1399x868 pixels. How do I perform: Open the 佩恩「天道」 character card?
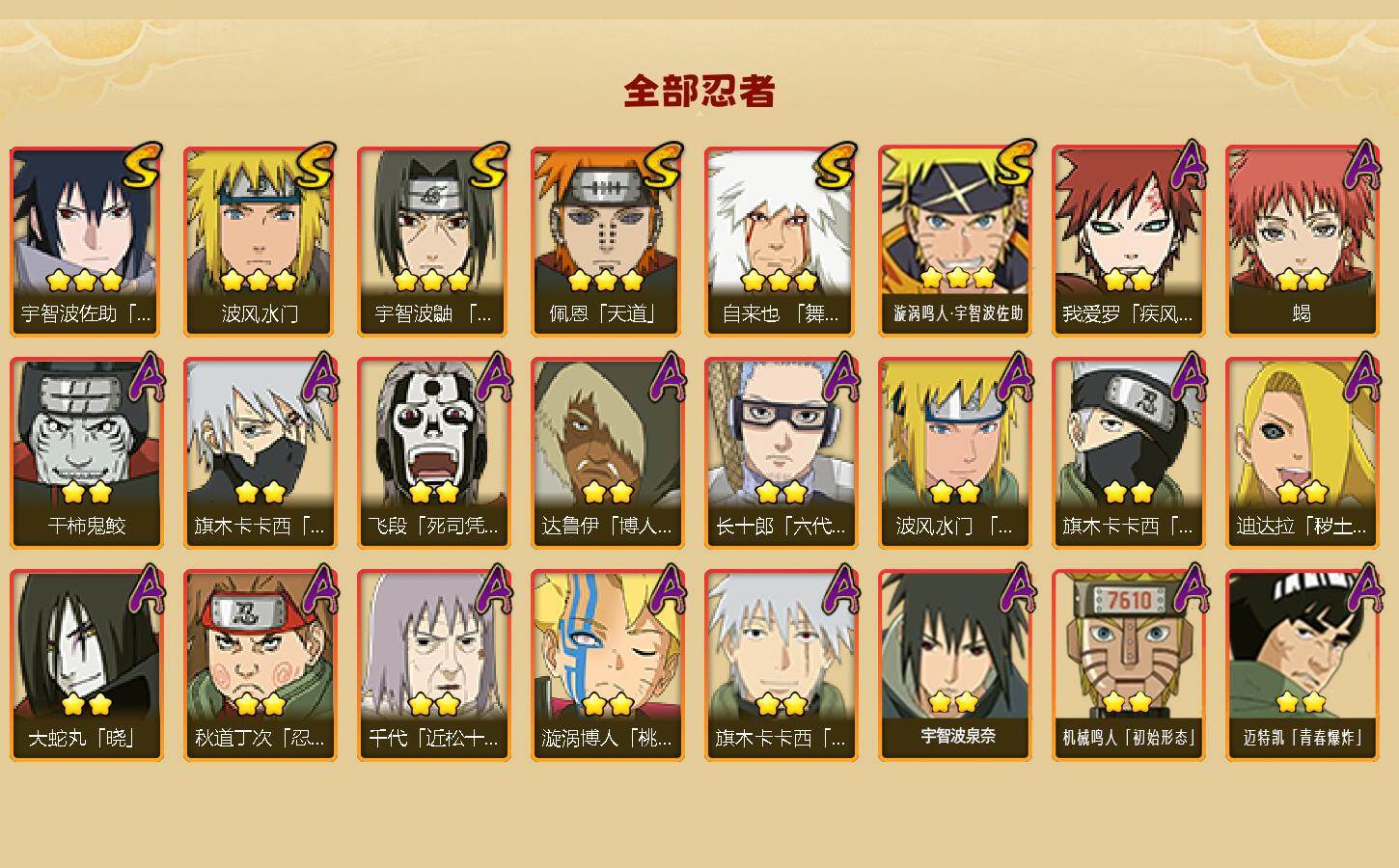607,241
